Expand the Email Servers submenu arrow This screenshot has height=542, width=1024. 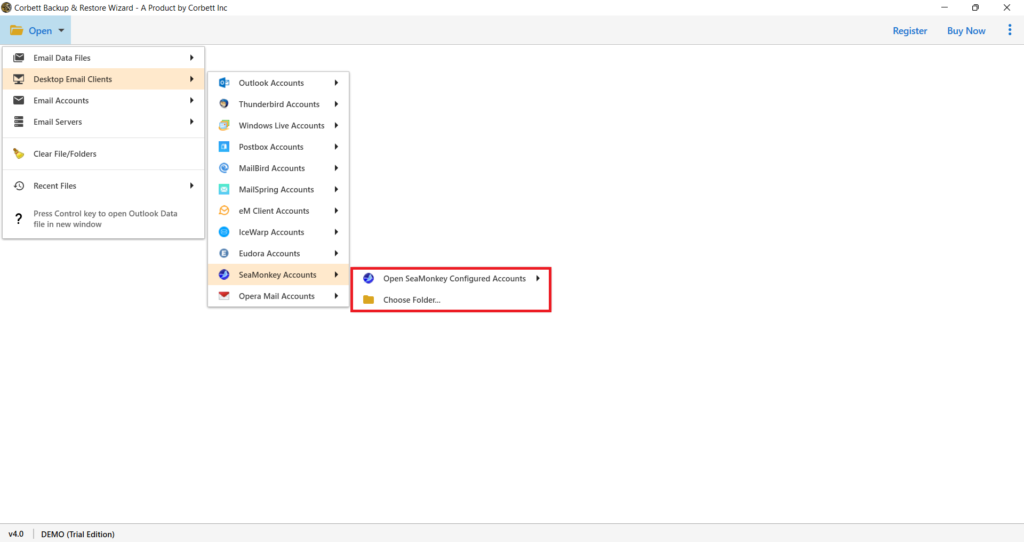pyautogui.click(x=192, y=121)
